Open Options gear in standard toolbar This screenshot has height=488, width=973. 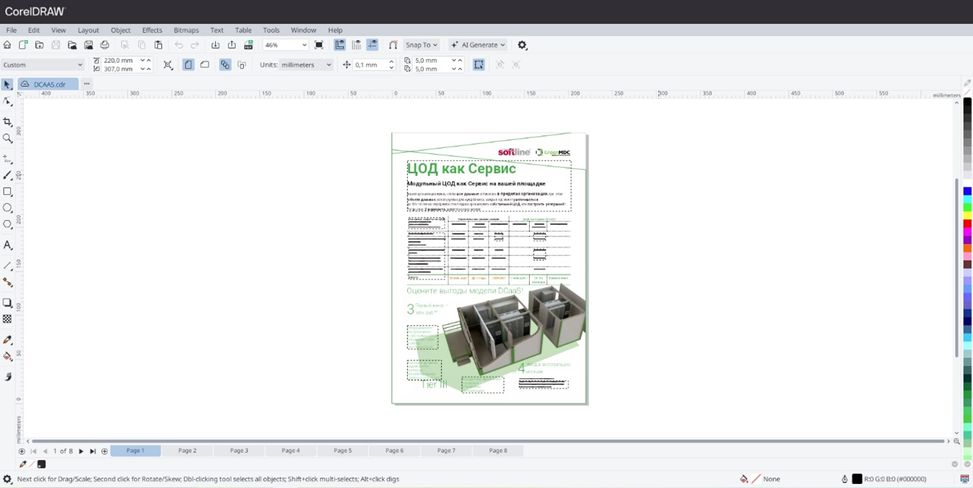click(522, 45)
